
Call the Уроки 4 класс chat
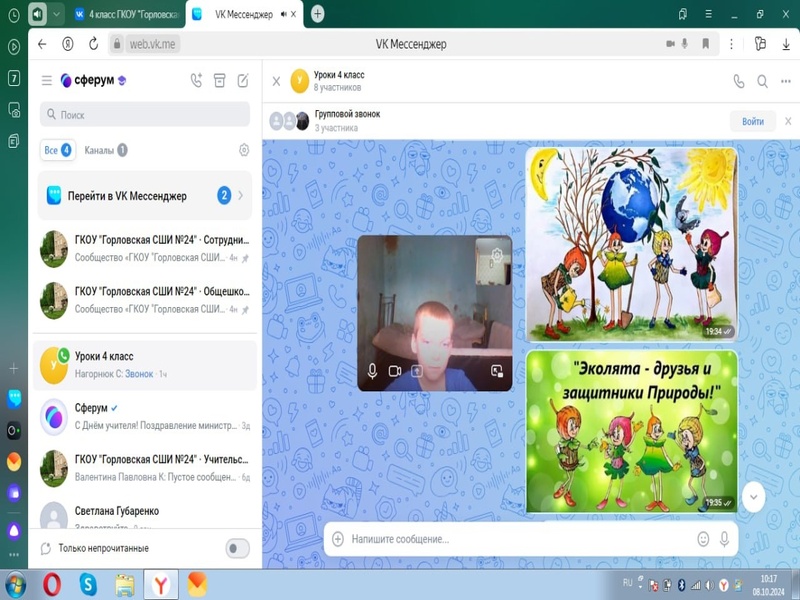coord(739,81)
